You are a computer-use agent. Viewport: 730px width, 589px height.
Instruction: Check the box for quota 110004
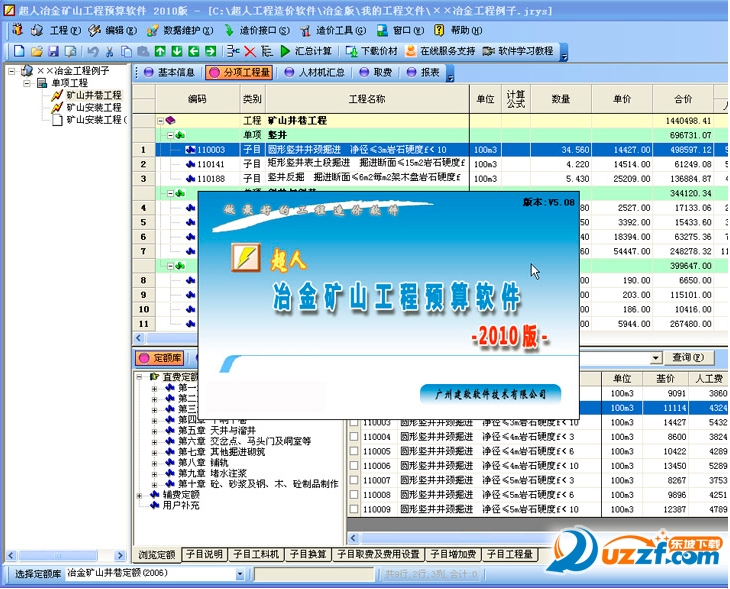pyautogui.click(x=354, y=437)
